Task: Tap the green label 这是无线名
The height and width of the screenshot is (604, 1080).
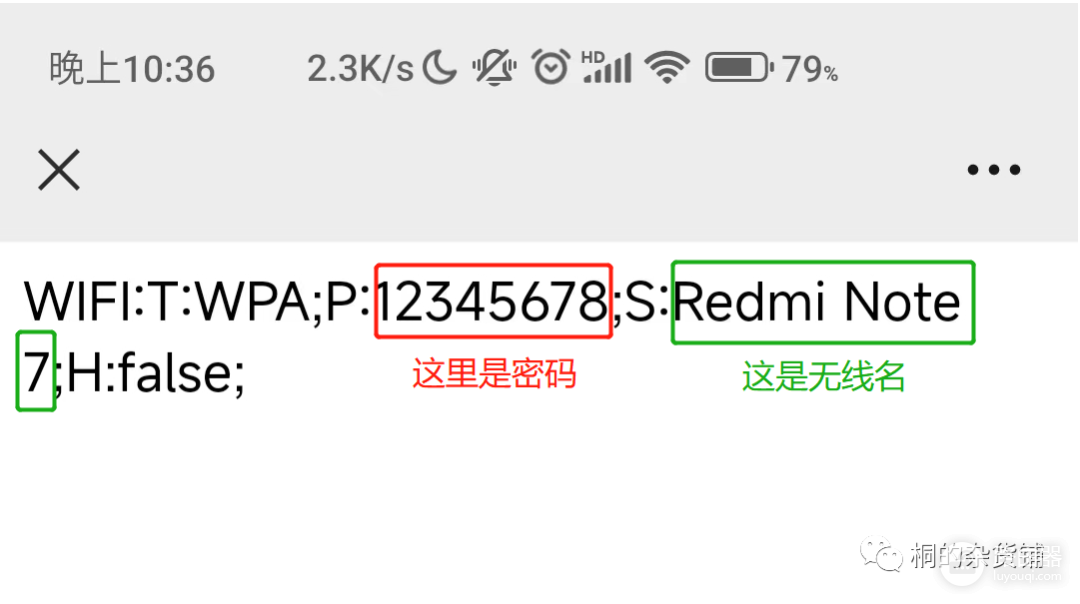Action: (x=824, y=377)
